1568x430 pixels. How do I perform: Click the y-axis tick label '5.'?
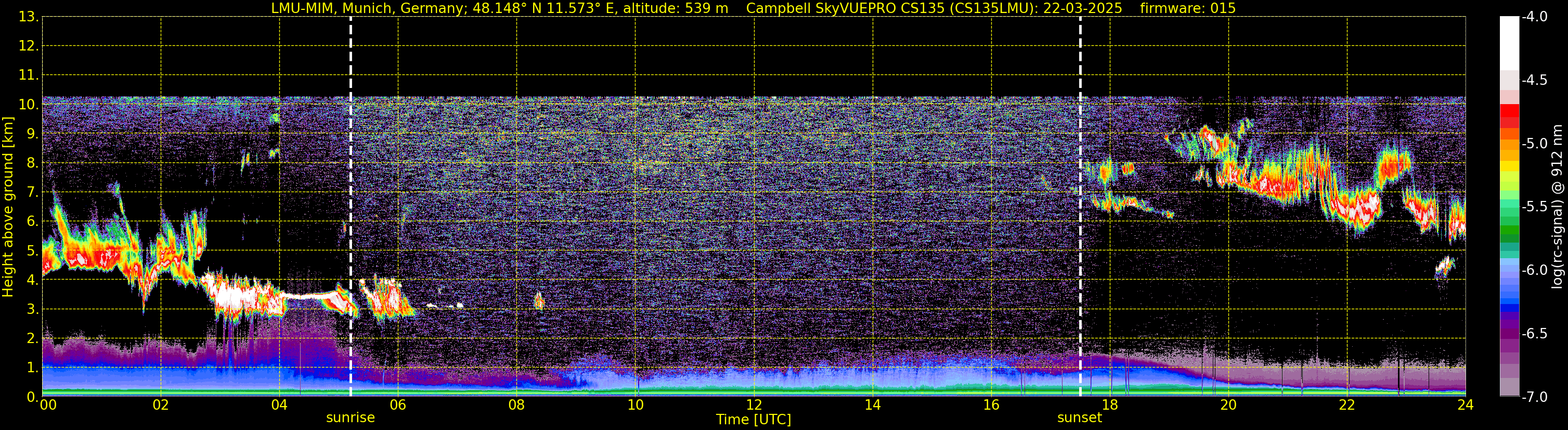coord(33,251)
